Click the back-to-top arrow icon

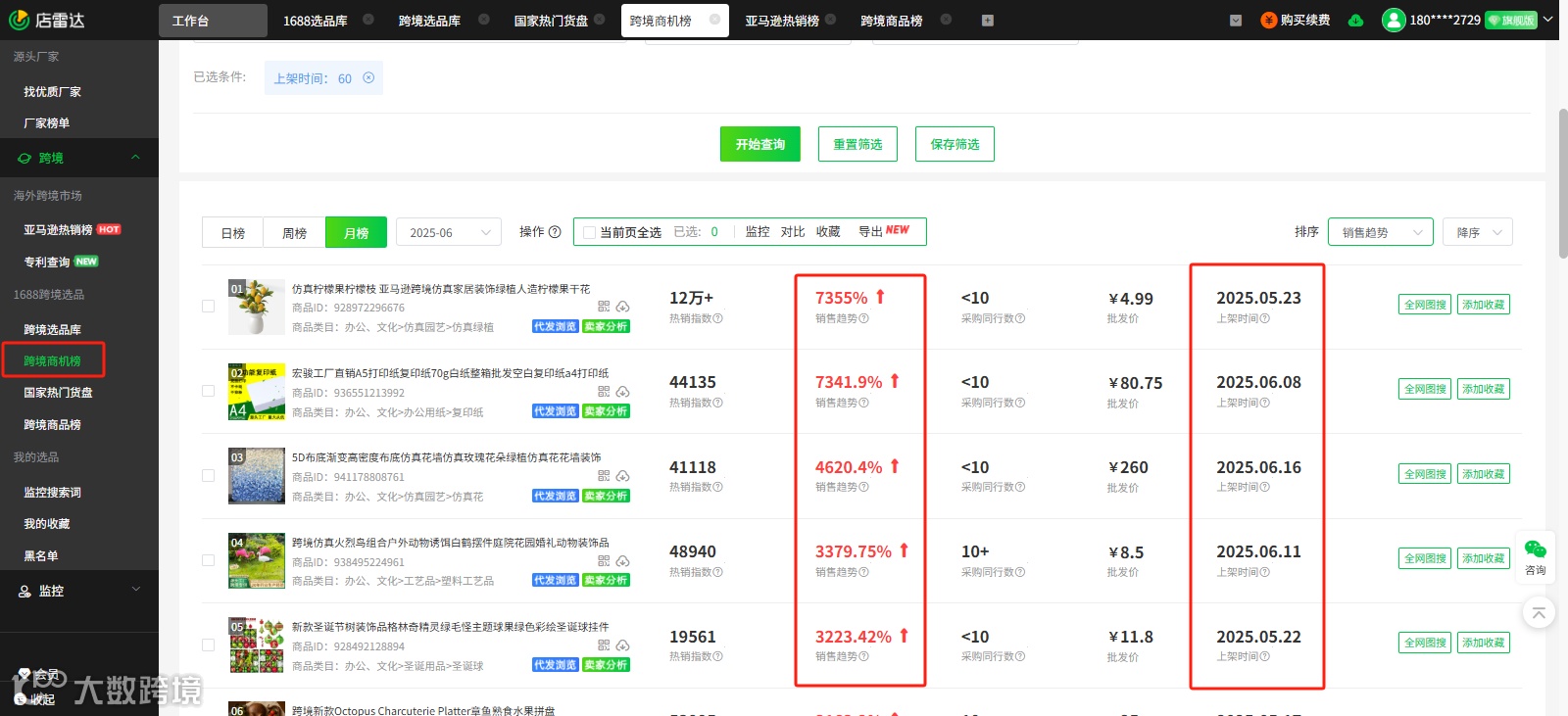pyautogui.click(x=1539, y=613)
